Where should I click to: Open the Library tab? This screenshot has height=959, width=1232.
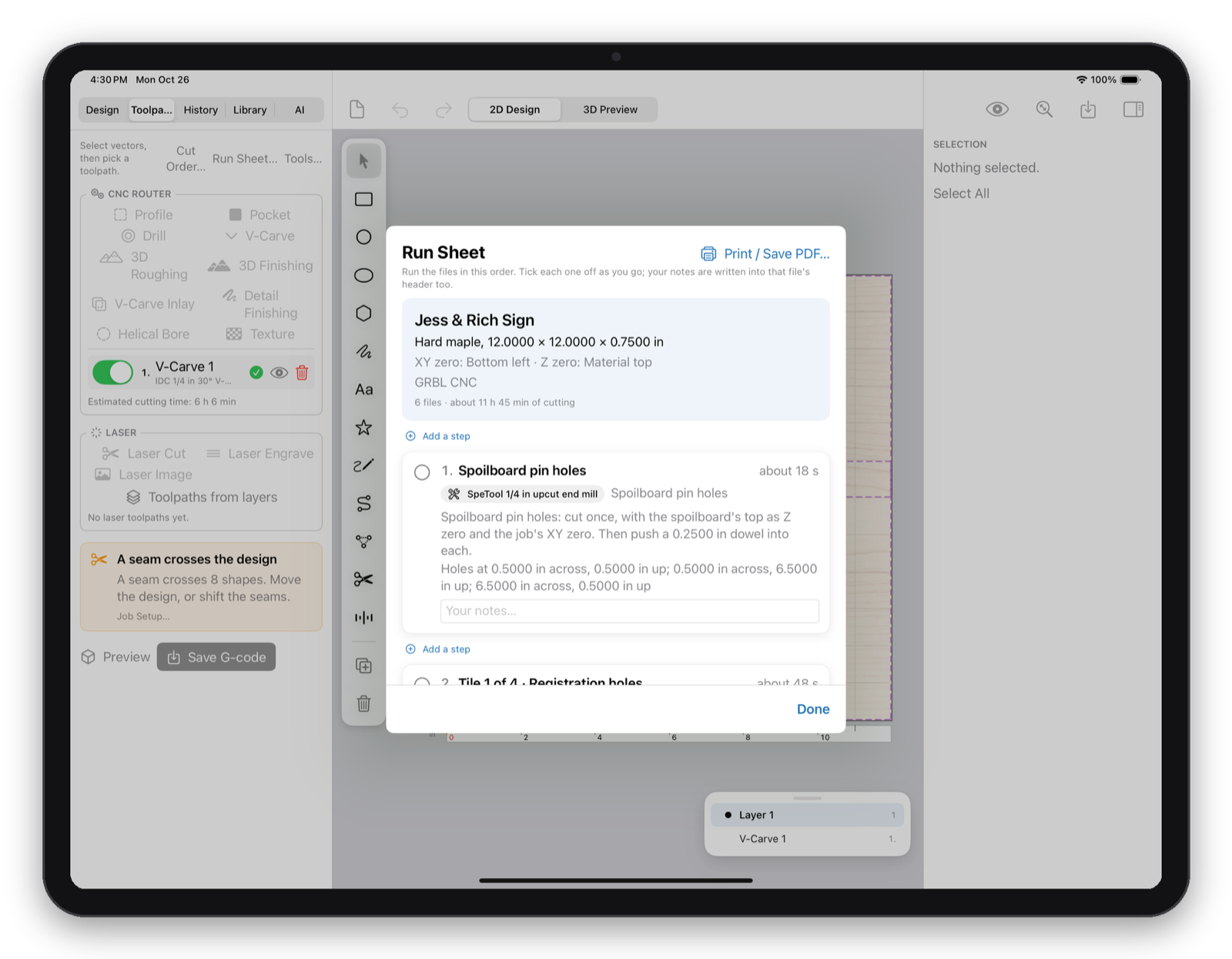[250, 110]
